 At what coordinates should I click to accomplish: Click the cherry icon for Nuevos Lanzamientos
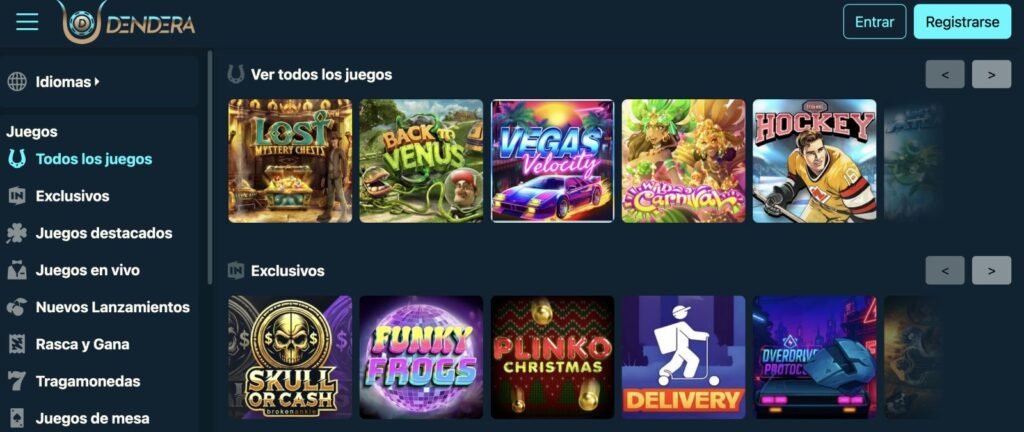17,307
